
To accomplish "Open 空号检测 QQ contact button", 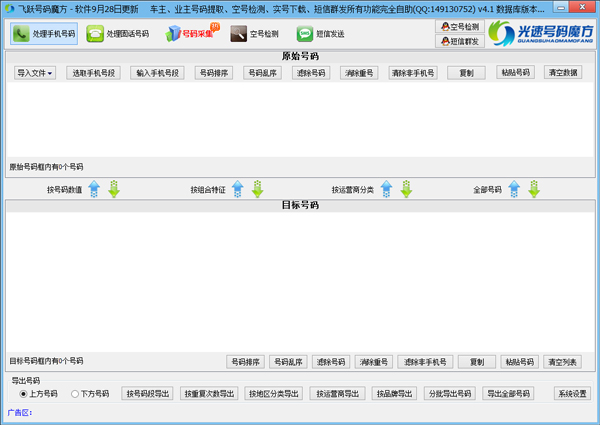I will (460, 27).
